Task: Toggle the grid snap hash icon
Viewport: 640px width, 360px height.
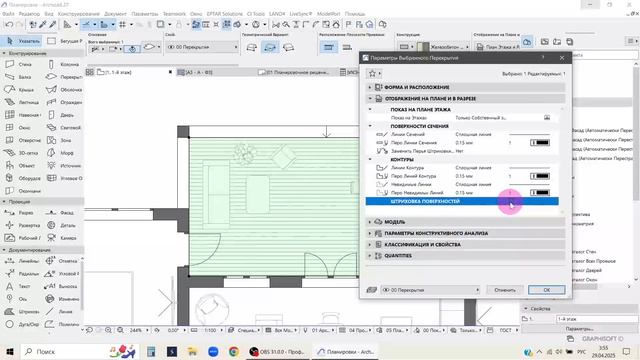Action: (x=122, y=24)
